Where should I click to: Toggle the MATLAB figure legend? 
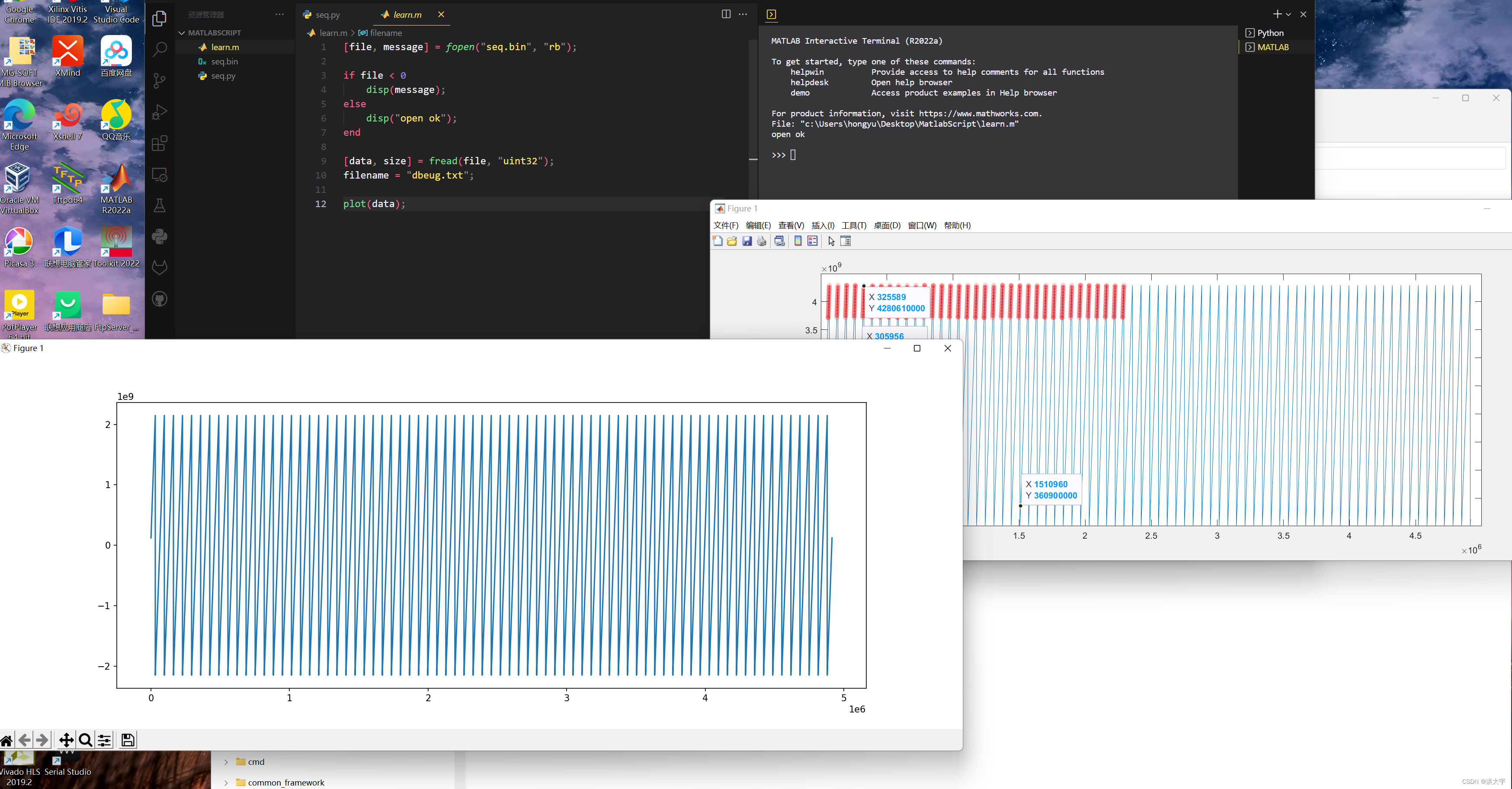click(x=812, y=241)
